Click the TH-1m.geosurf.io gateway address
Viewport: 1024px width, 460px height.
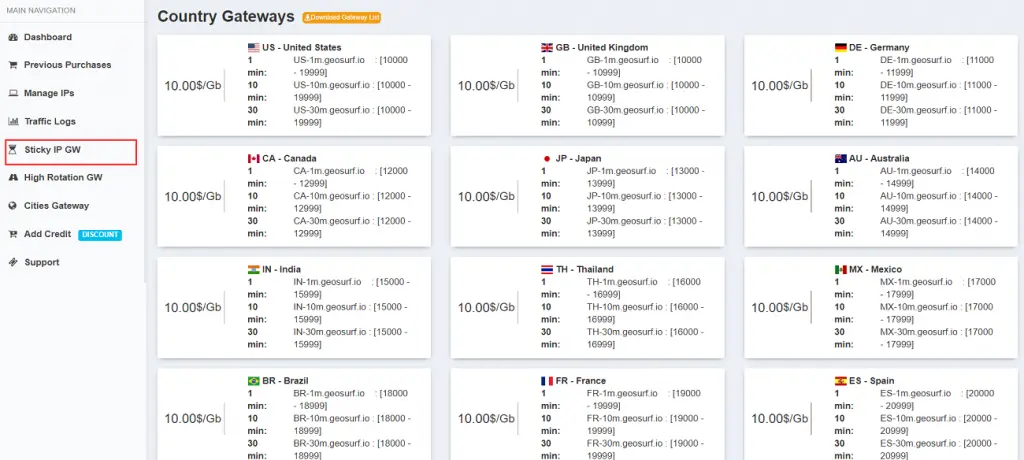tap(622, 282)
